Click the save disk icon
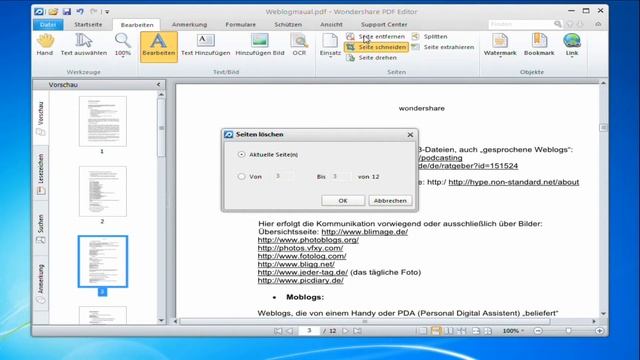The height and width of the screenshot is (360, 640). pos(67,12)
